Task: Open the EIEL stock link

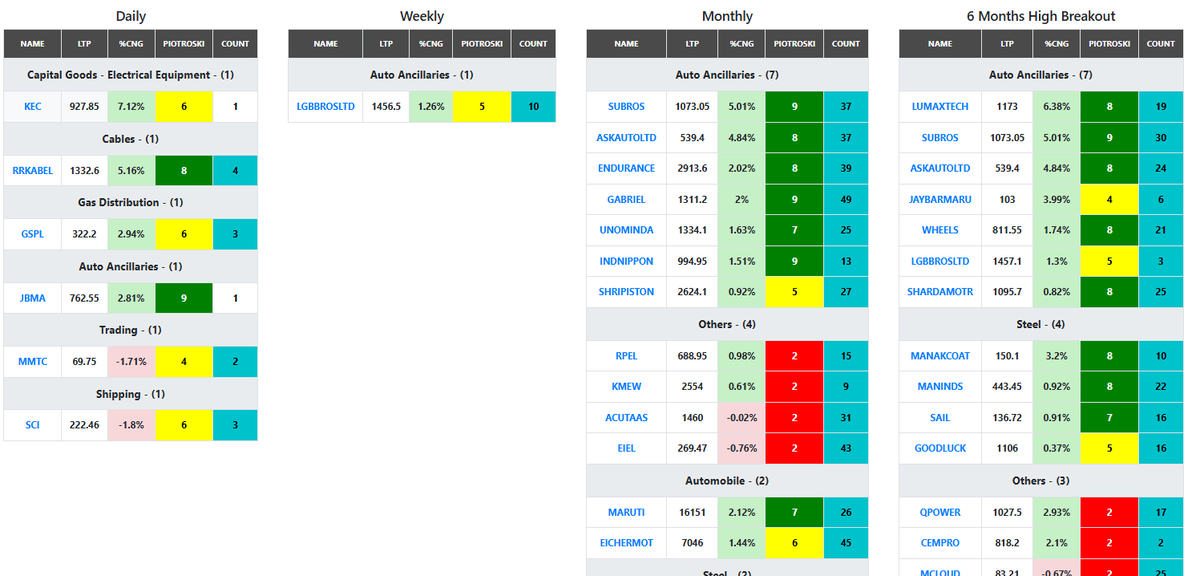Action: click(x=627, y=449)
